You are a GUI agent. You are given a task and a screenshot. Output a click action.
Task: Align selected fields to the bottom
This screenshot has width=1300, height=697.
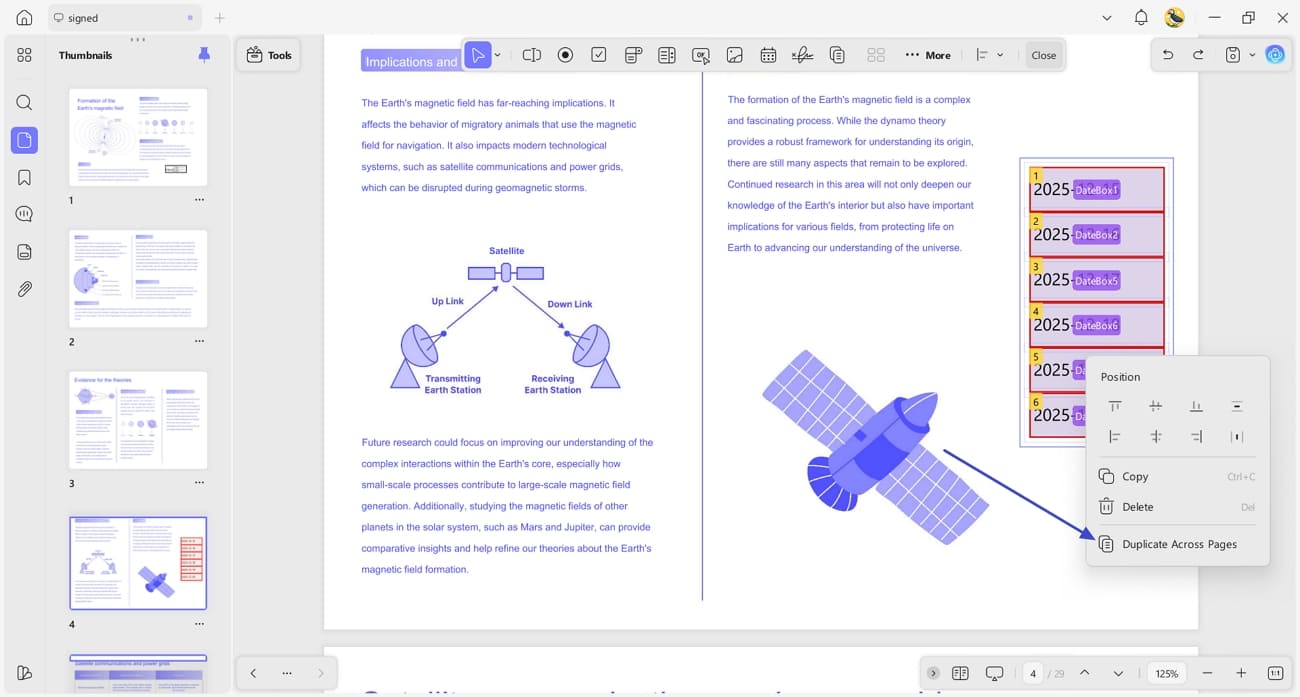tap(1196, 406)
